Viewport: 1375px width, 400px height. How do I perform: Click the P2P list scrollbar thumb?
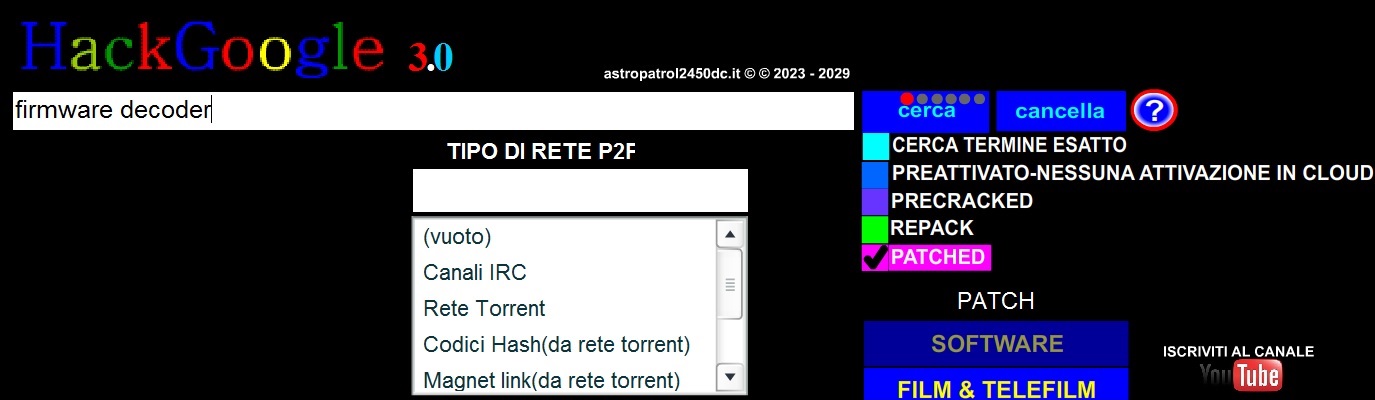(730, 284)
